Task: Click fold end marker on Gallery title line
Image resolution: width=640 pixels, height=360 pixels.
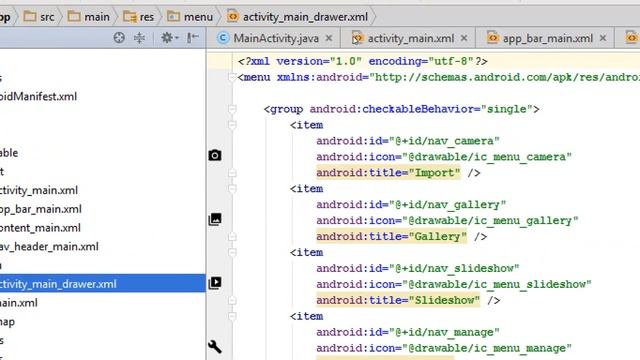Action: [x=232, y=237]
